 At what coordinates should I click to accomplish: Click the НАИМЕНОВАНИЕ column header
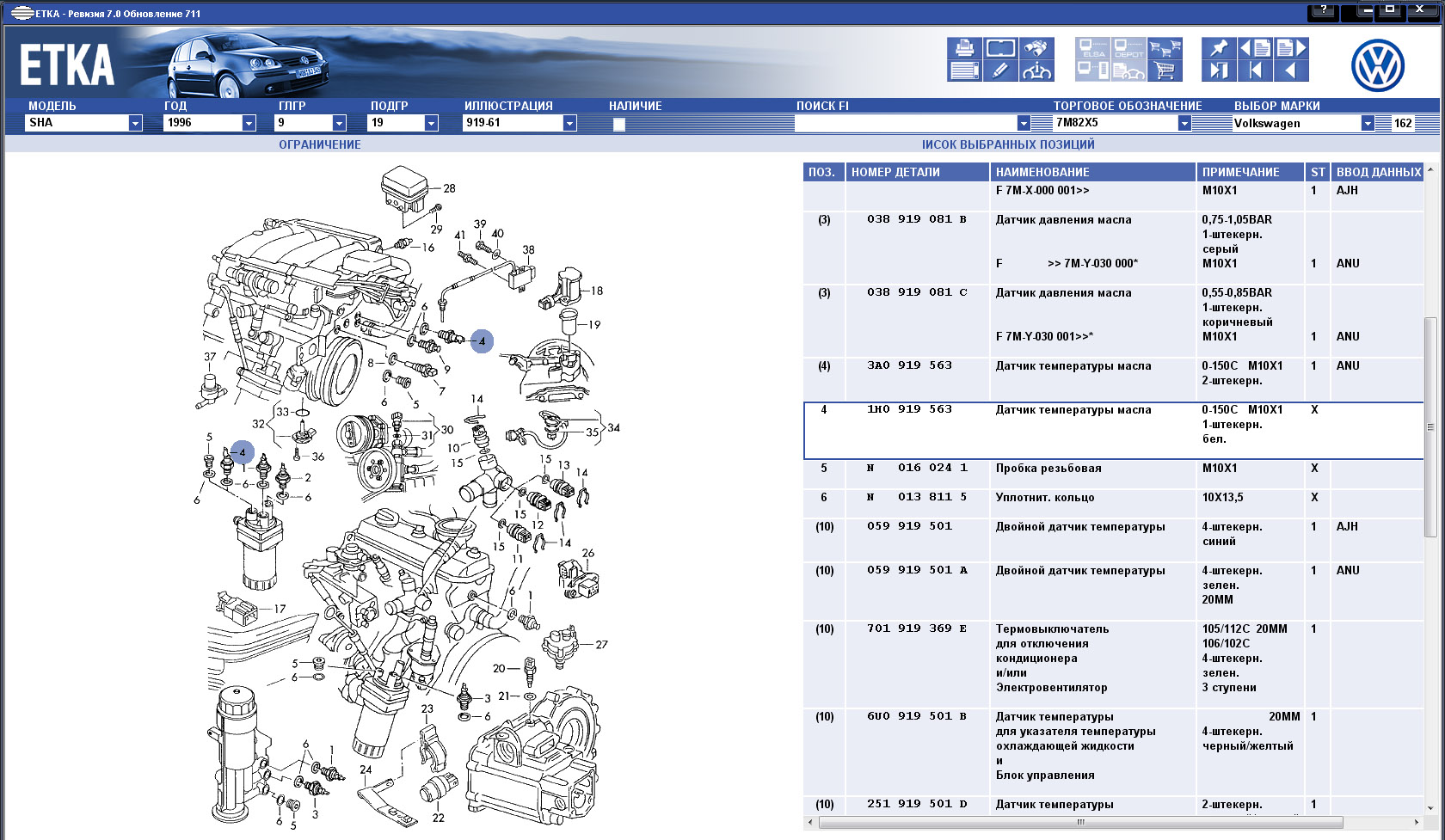tap(1093, 172)
